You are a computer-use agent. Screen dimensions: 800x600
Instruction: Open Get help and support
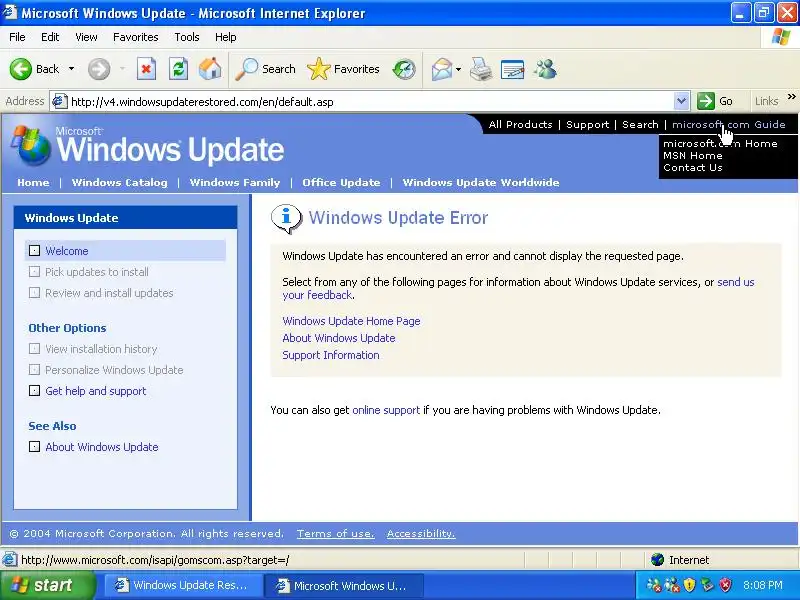(x=95, y=391)
